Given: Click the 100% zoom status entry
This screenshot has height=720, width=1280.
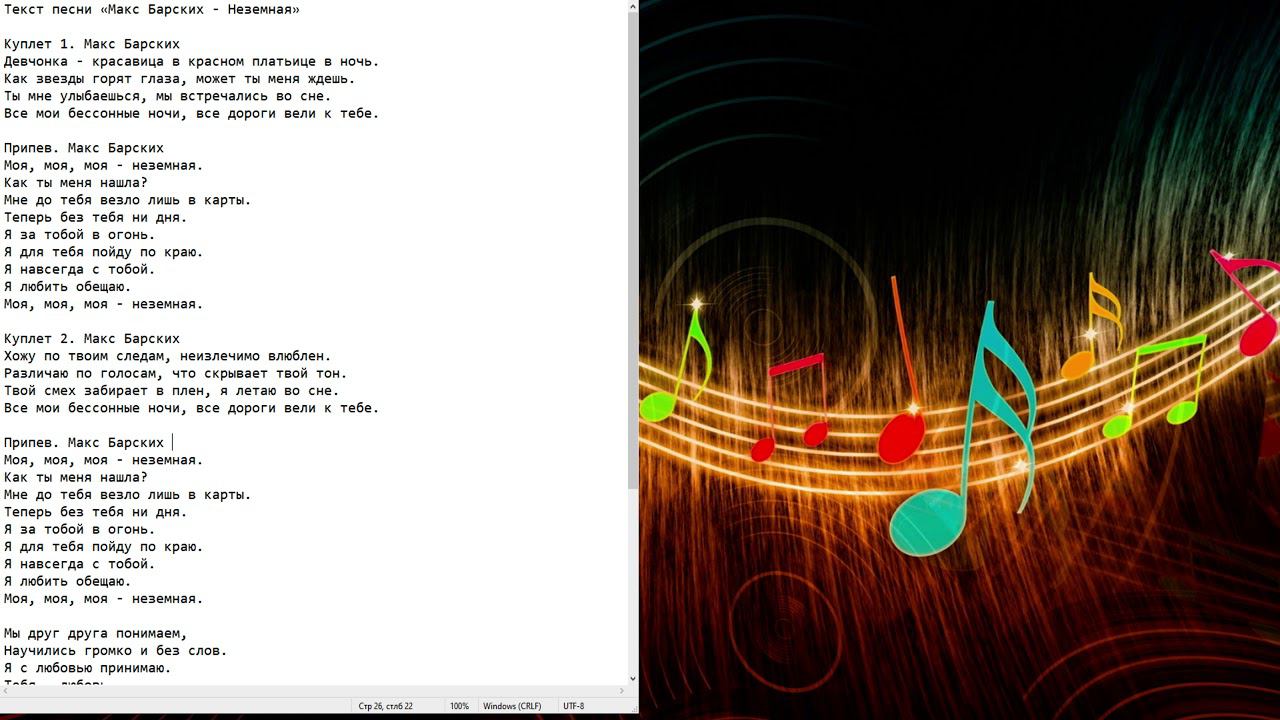Looking at the screenshot, I should pyautogui.click(x=459, y=706).
